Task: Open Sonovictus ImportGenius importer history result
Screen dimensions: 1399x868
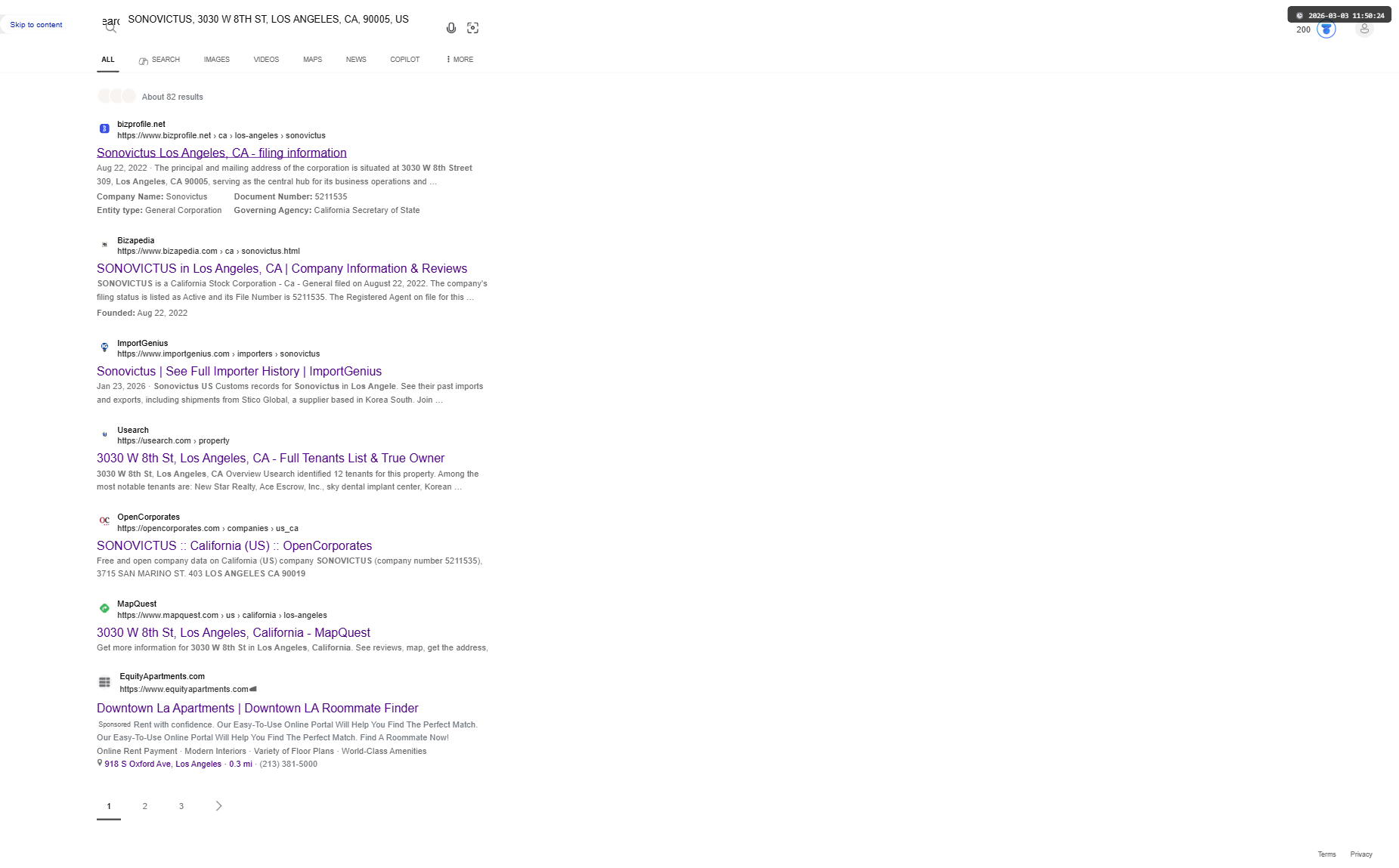Action: point(239,372)
